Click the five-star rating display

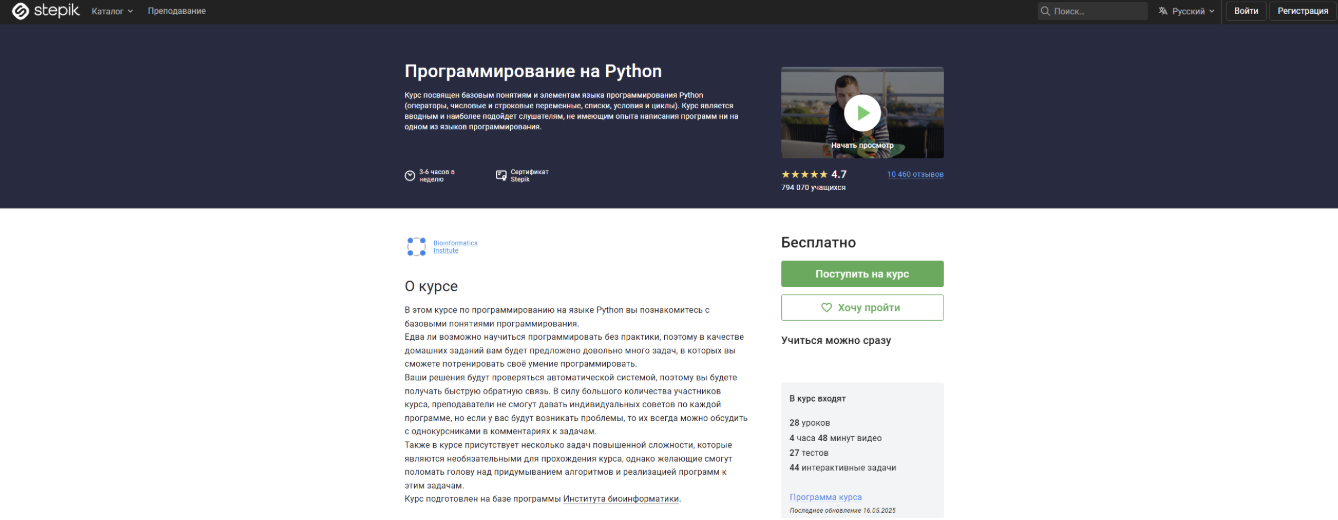coord(804,174)
